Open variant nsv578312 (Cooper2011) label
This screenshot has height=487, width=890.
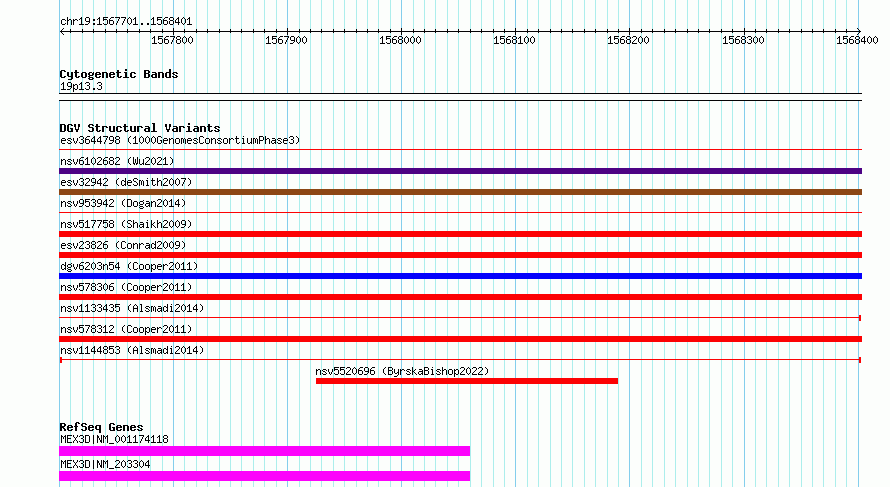(x=126, y=329)
